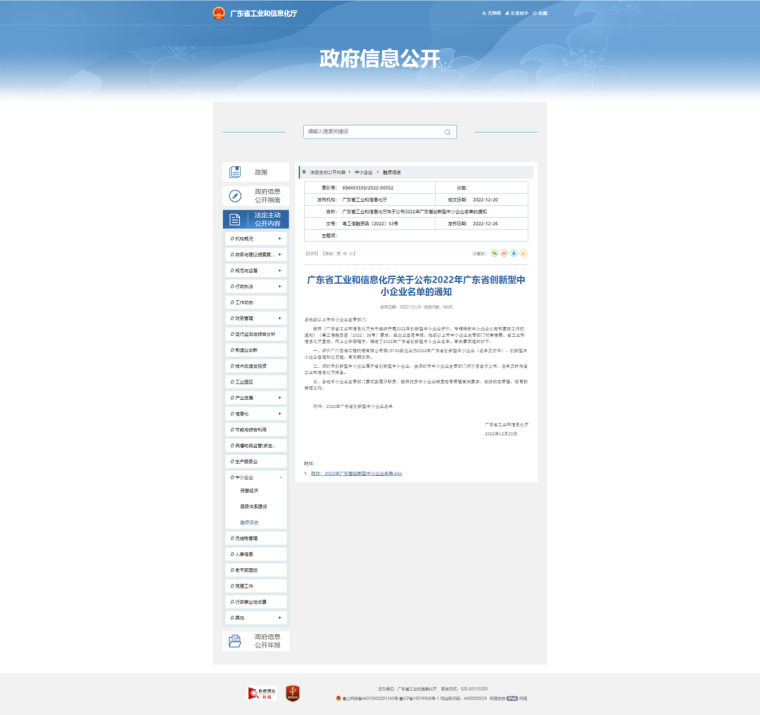Click the 政策 document icon in sidebar

[x=235, y=172]
